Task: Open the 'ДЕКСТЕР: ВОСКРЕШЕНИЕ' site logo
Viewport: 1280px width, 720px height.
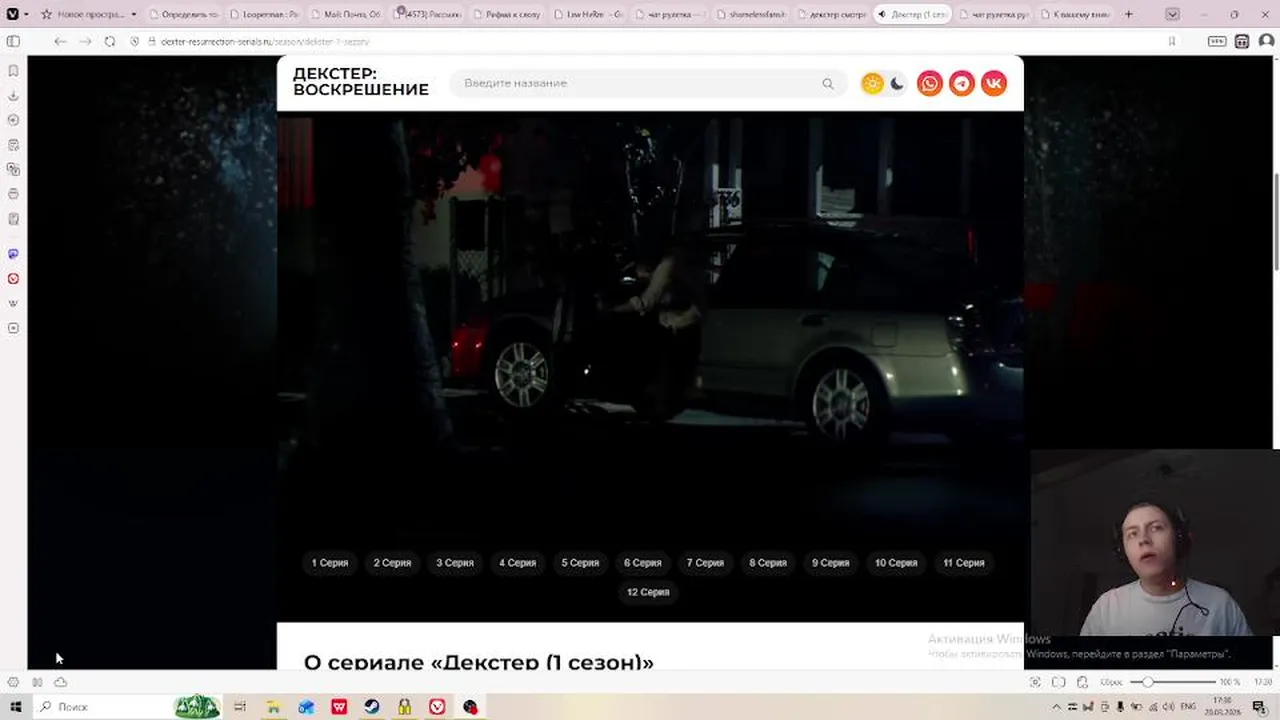Action: [361, 82]
